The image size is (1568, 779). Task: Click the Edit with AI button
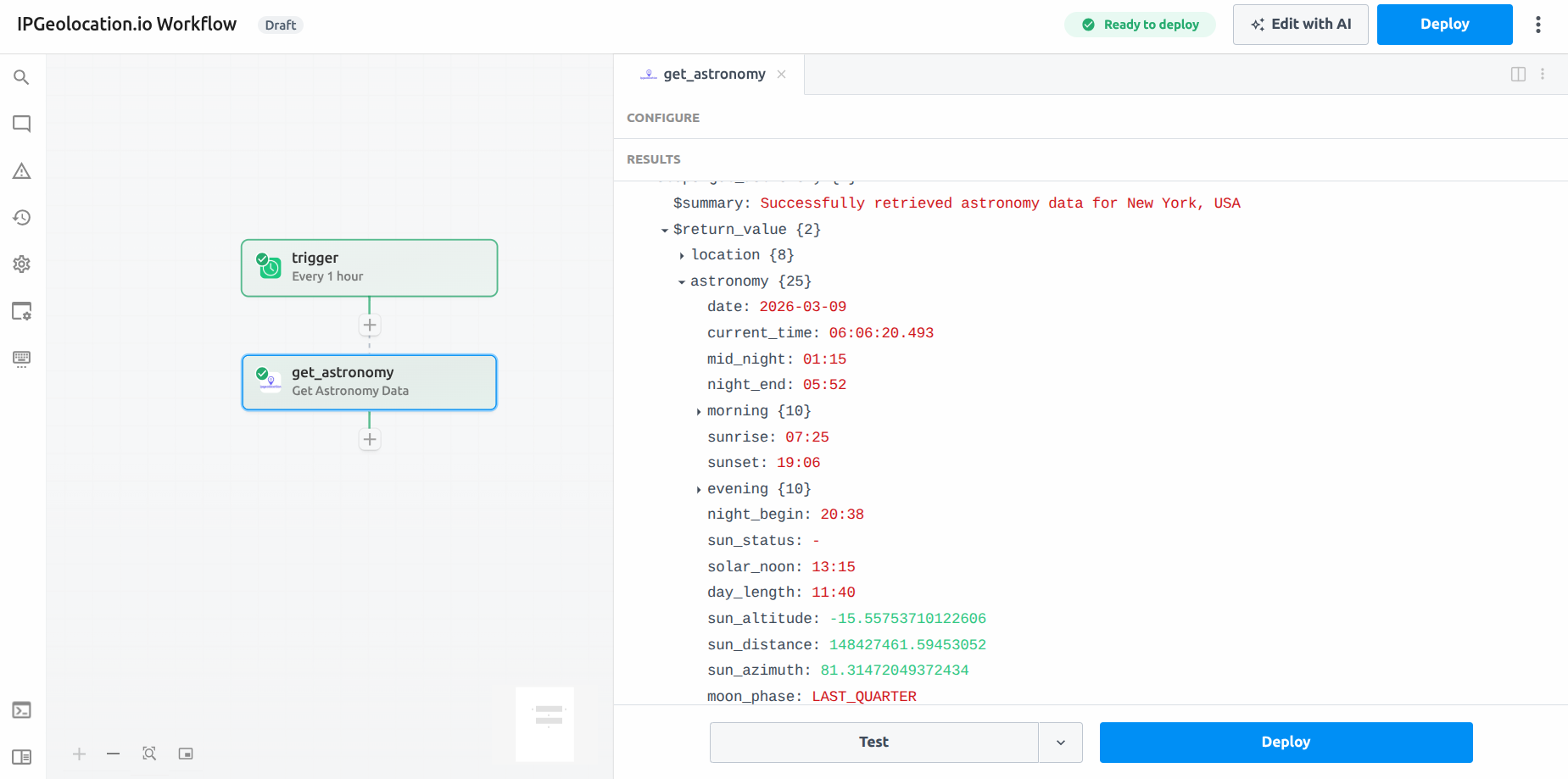[1300, 25]
